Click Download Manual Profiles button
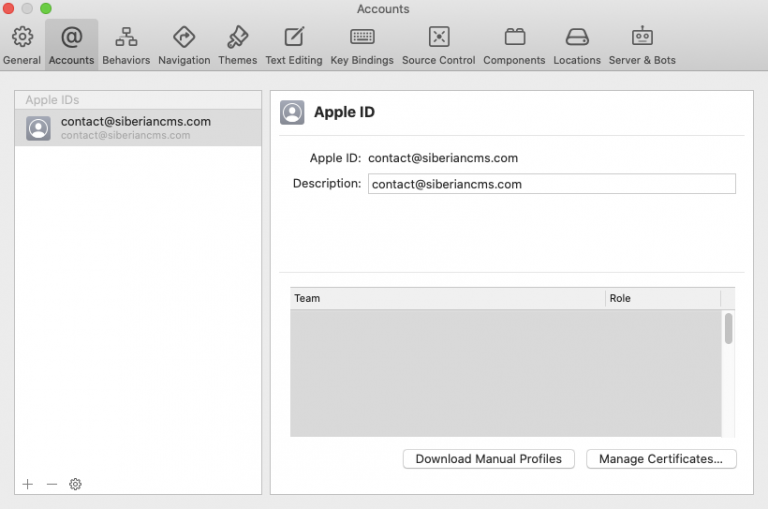This screenshot has height=509, width=768. [x=488, y=459]
